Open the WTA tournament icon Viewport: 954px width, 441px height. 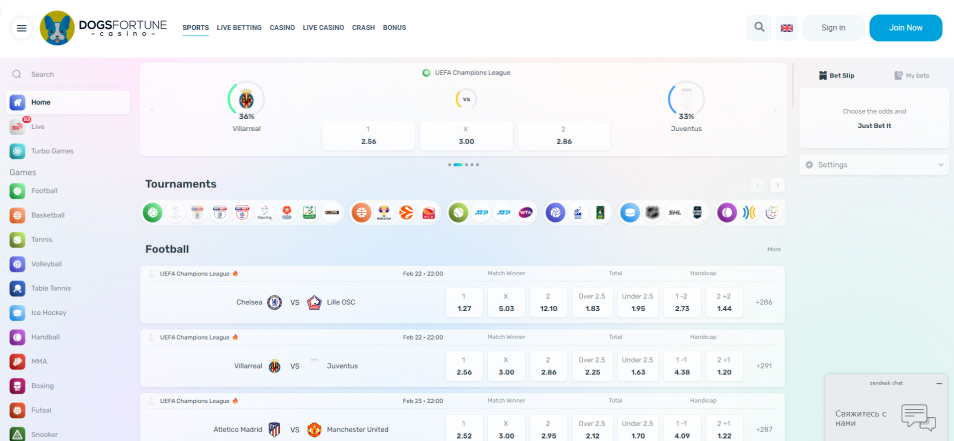click(525, 212)
